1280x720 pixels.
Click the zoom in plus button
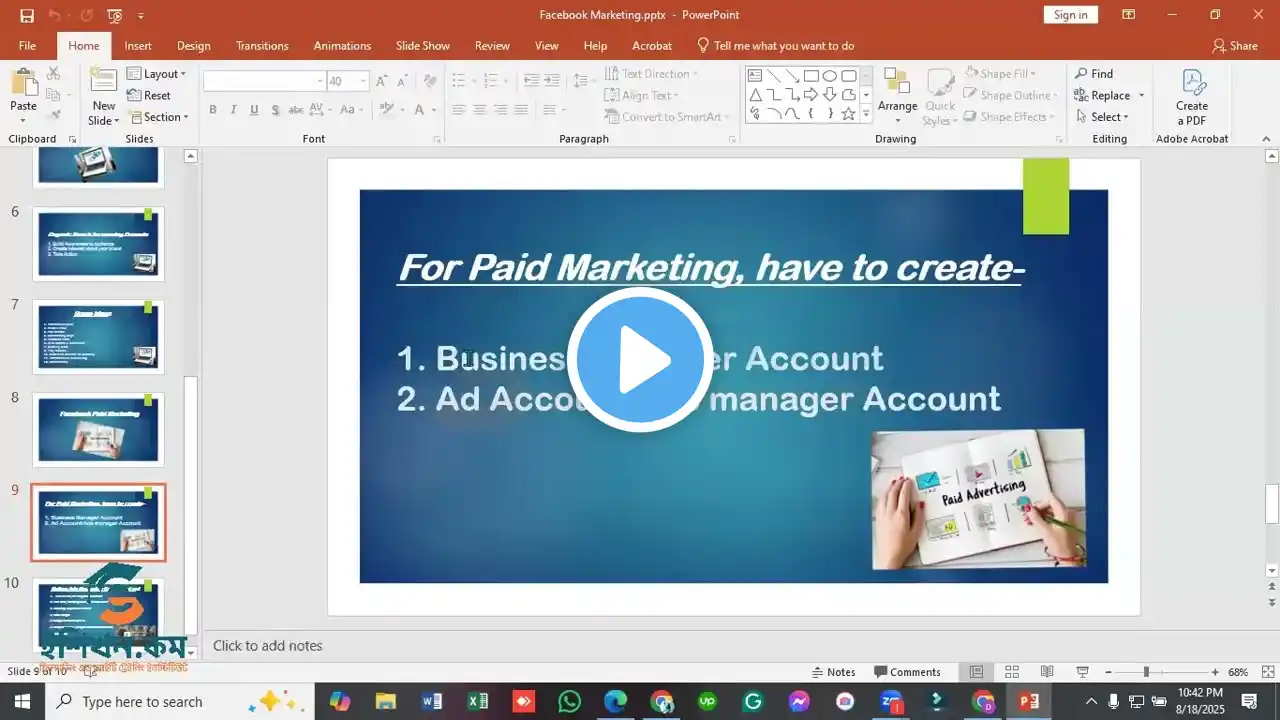[1215, 672]
